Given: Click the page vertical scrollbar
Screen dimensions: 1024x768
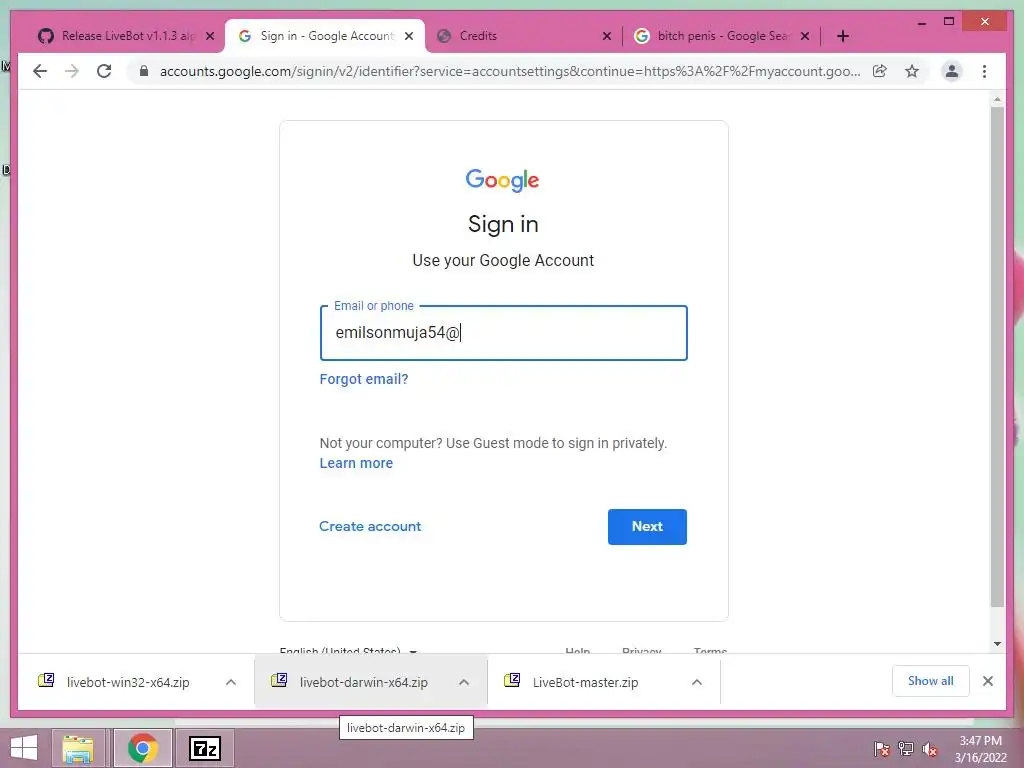Looking at the screenshot, I should click(x=997, y=356).
